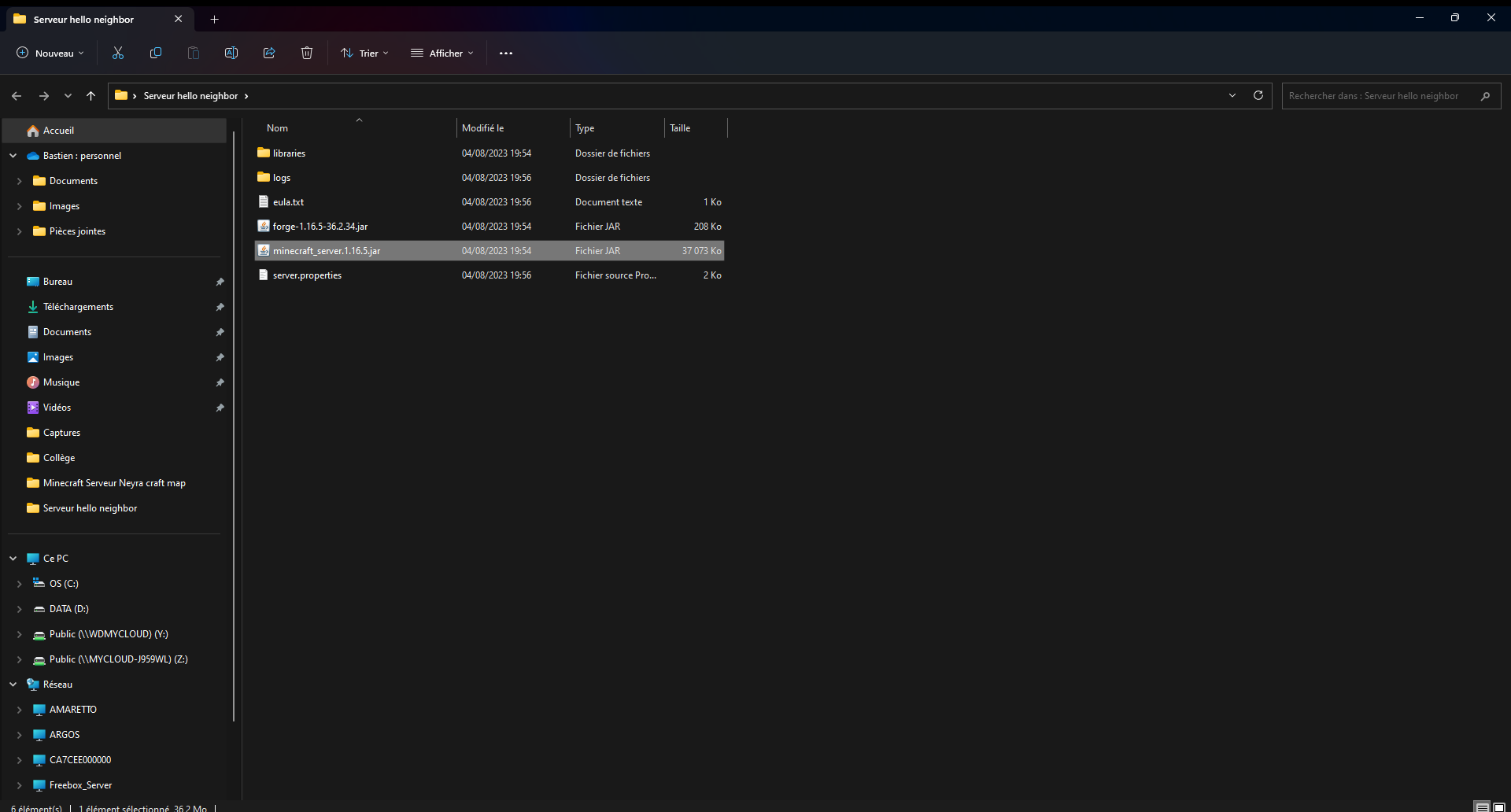The height and width of the screenshot is (812, 1511).
Task: Open recent locations dropdown arrow
Action: [x=68, y=96]
